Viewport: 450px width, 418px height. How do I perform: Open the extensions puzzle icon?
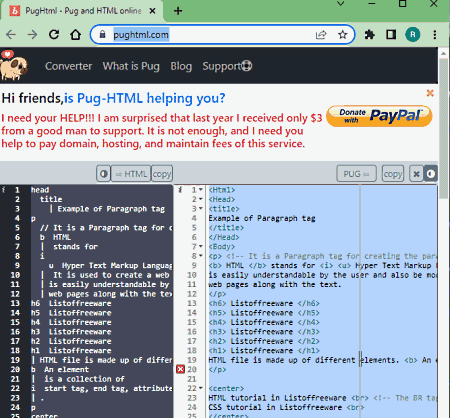pyautogui.click(x=369, y=35)
